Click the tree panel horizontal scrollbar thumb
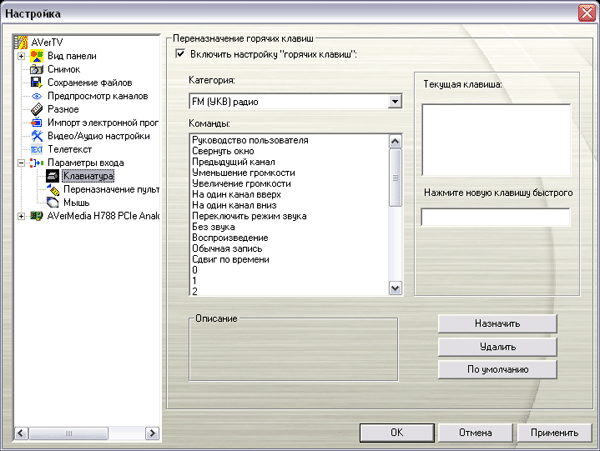The width and height of the screenshot is (600, 451). point(68,433)
